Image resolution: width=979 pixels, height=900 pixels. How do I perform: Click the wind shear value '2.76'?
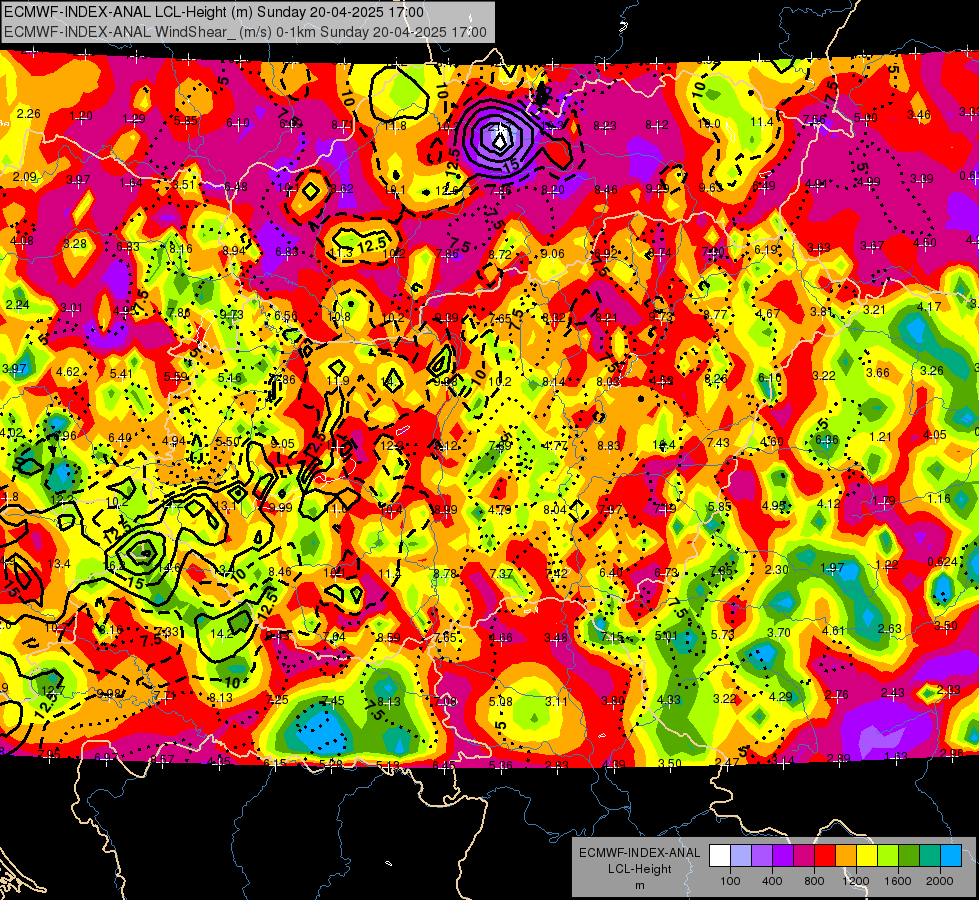pos(837,695)
